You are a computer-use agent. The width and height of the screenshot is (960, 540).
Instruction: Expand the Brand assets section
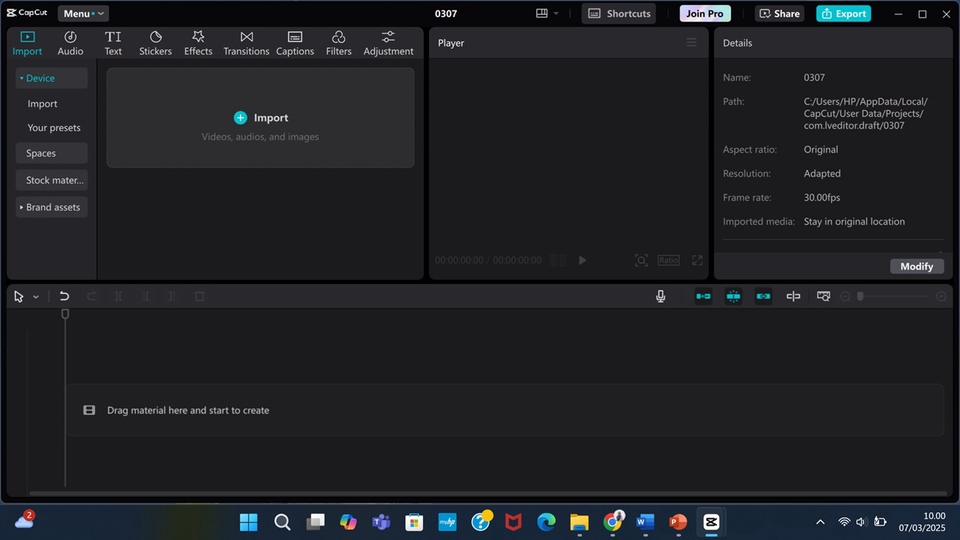click(x=51, y=207)
